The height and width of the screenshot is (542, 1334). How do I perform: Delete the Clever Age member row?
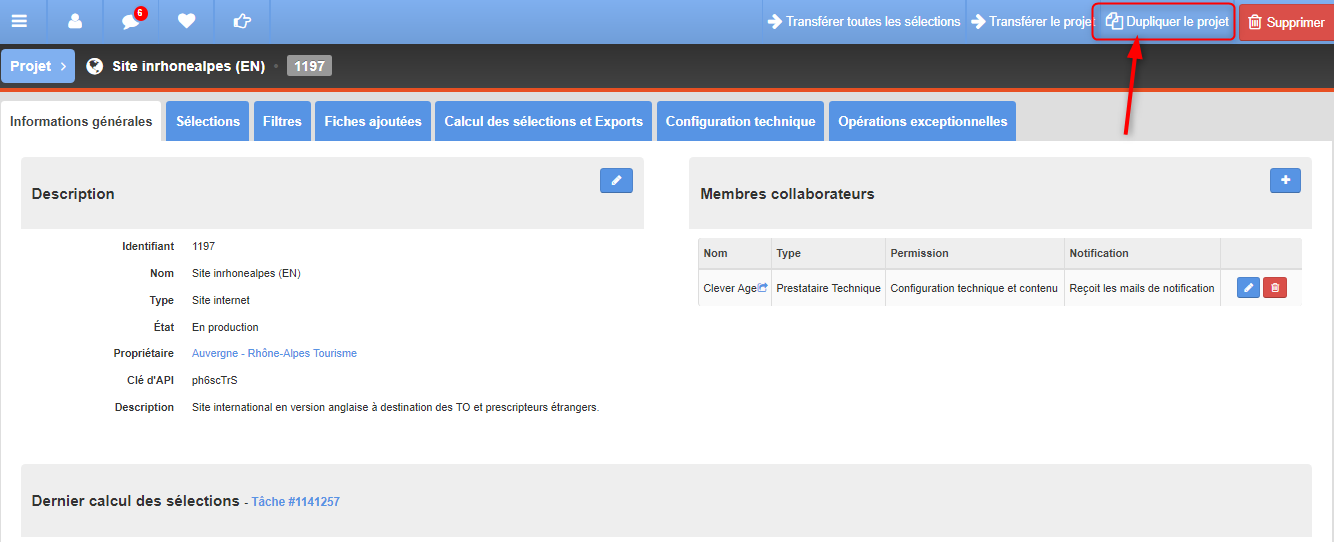coord(1274,288)
